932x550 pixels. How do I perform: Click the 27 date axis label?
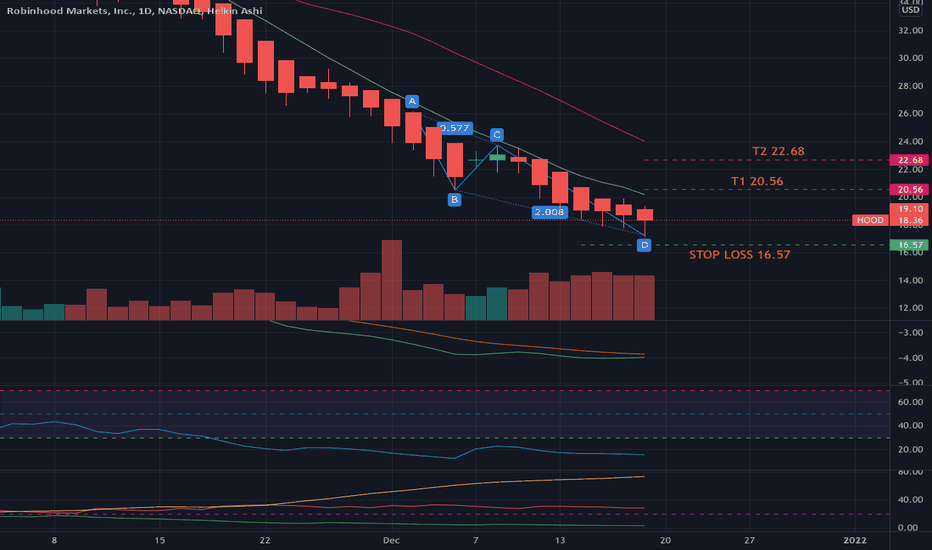(750, 540)
